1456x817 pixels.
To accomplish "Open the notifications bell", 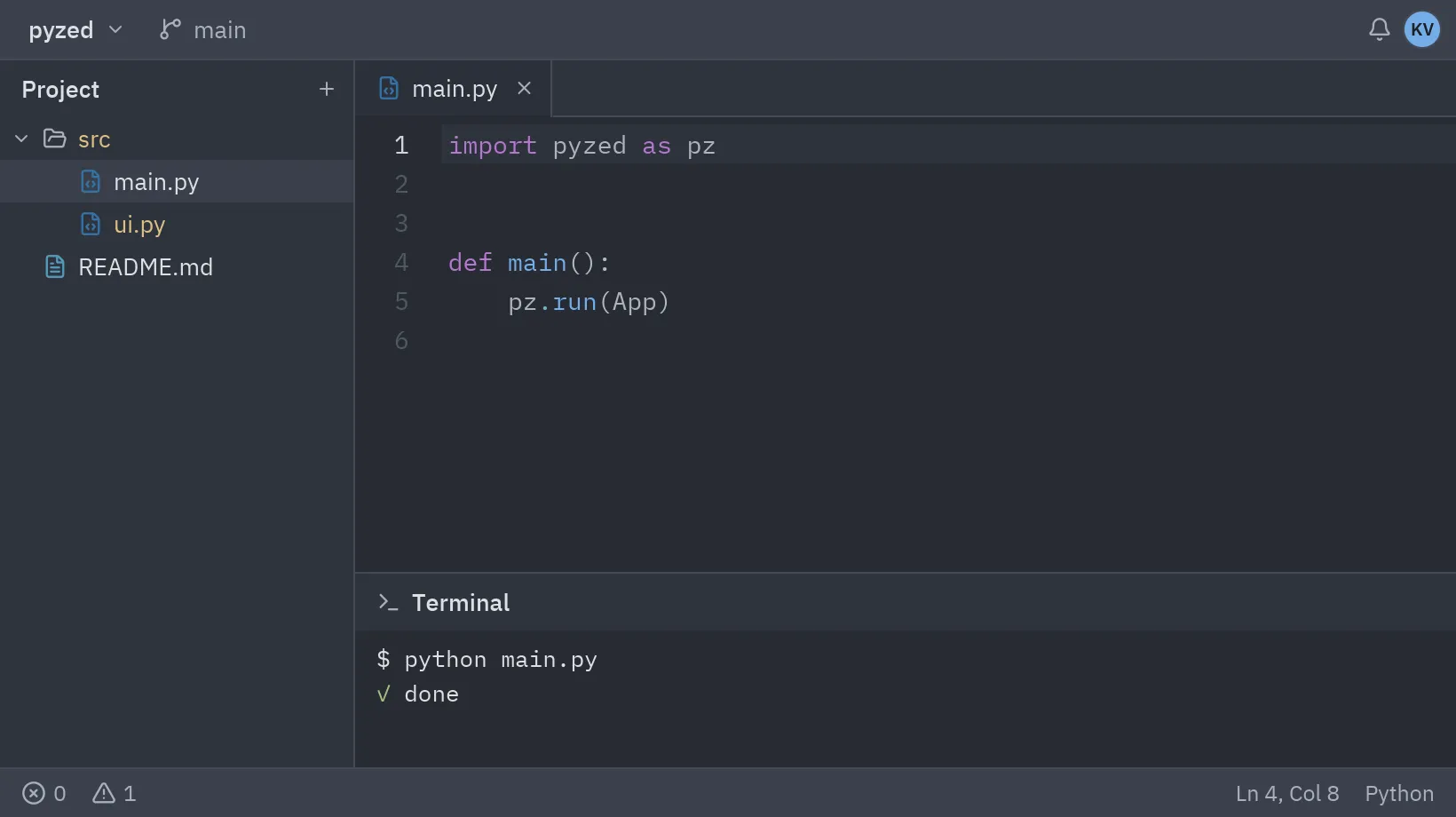I will tap(1379, 29).
